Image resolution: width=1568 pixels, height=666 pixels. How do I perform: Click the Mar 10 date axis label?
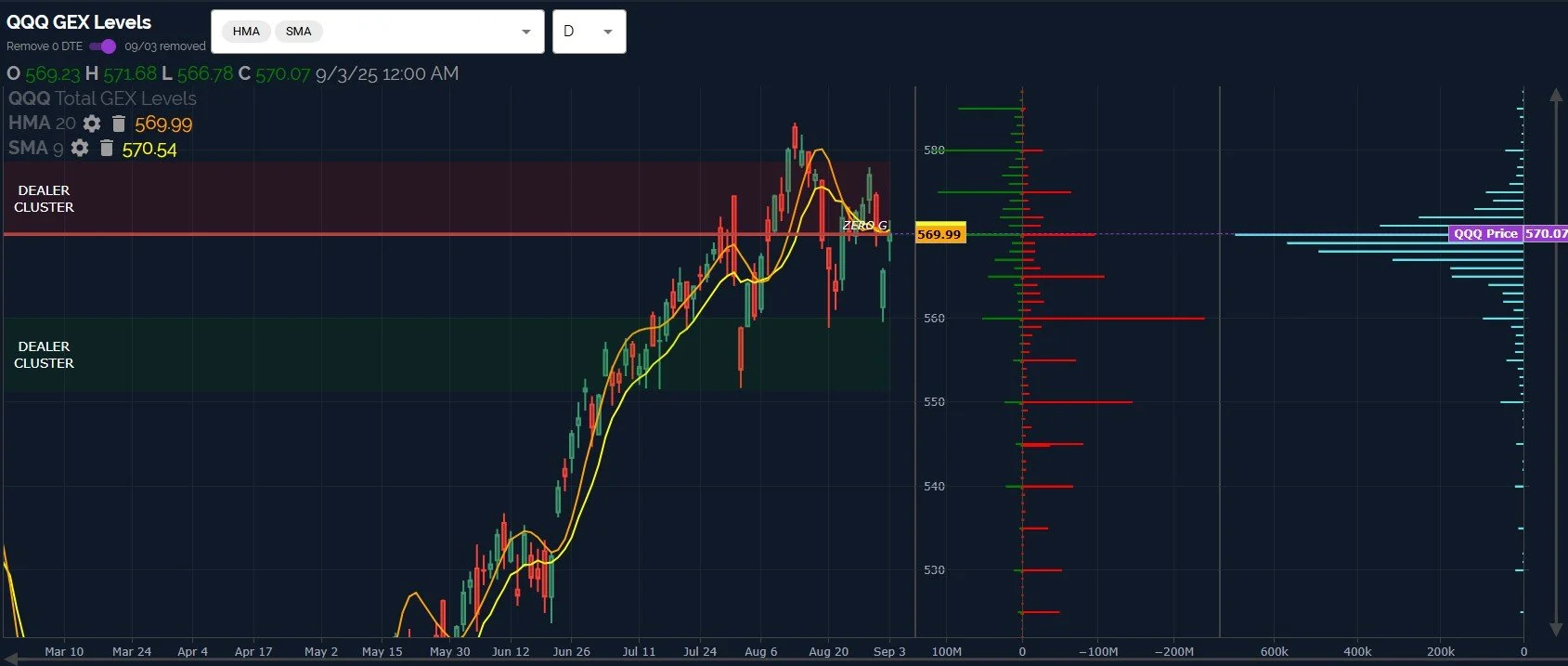64,651
